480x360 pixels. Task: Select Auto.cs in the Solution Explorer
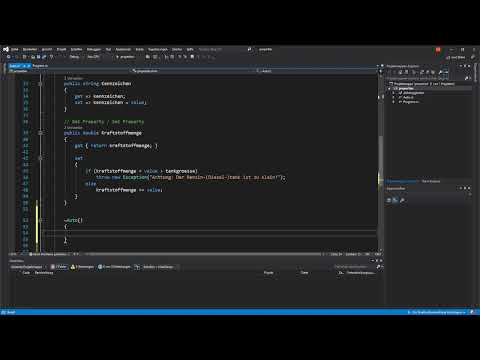pyautogui.click(x=408, y=97)
